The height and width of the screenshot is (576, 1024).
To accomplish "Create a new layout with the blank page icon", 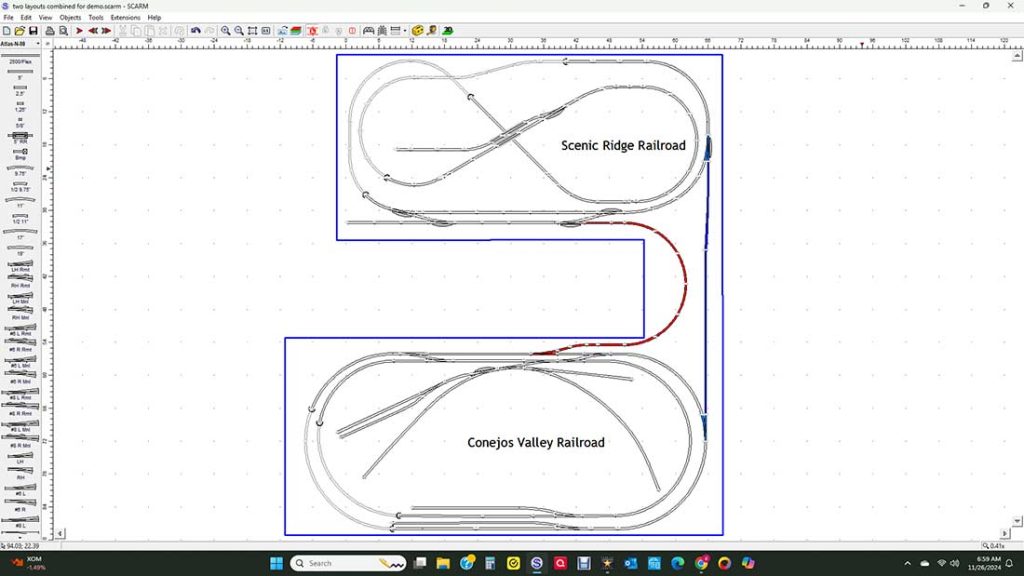I will pyautogui.click(x=6, y=30).
